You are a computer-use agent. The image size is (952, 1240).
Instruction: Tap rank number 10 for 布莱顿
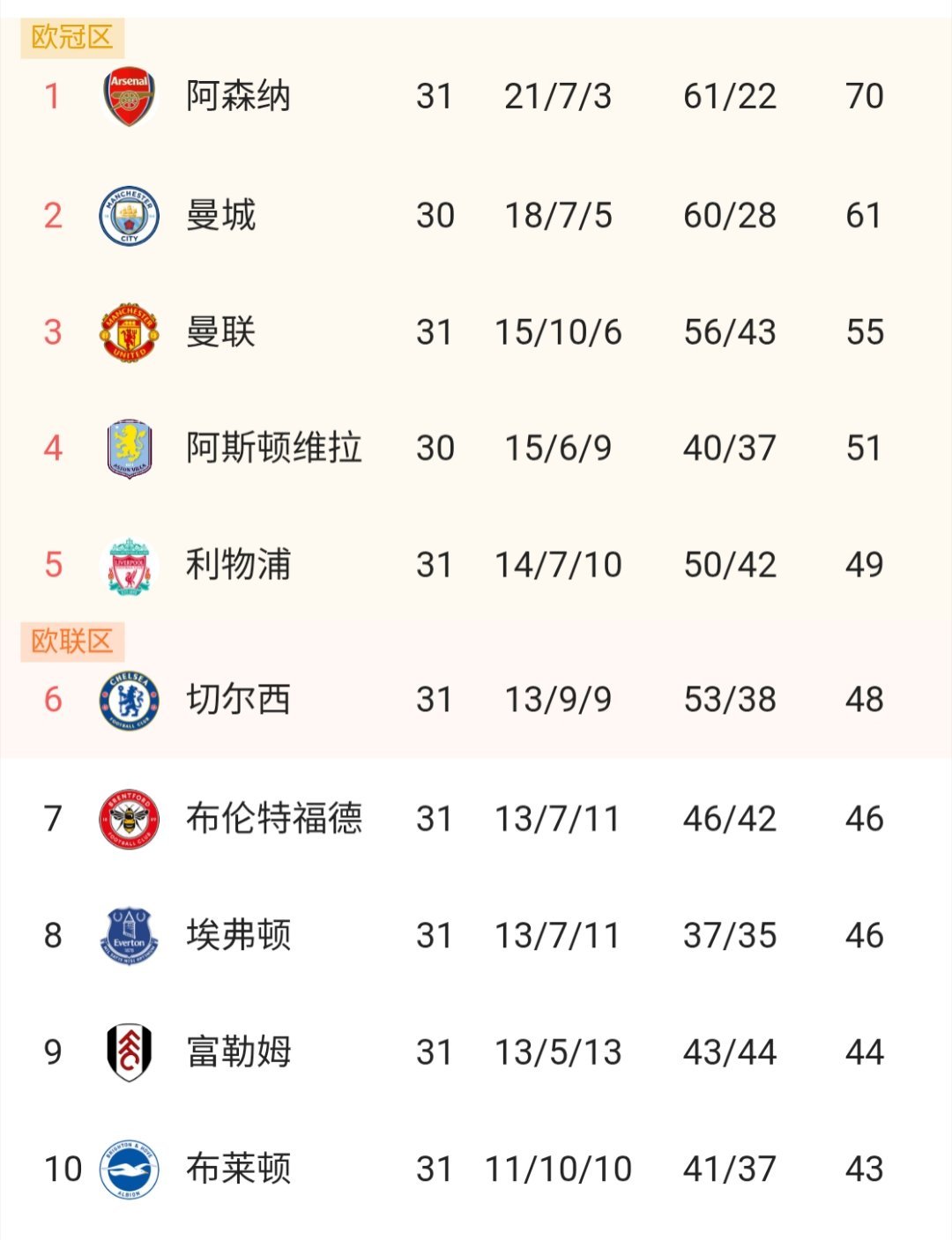(63, 1169)
